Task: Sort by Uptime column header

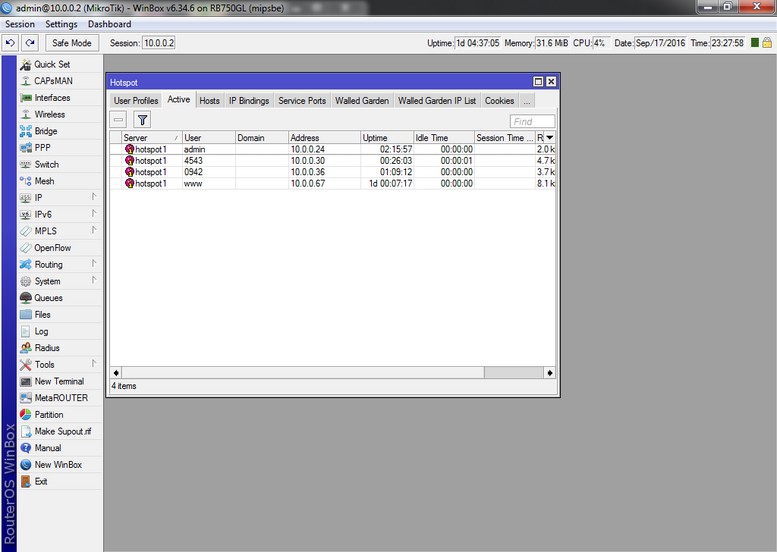Action: point(387,138)
